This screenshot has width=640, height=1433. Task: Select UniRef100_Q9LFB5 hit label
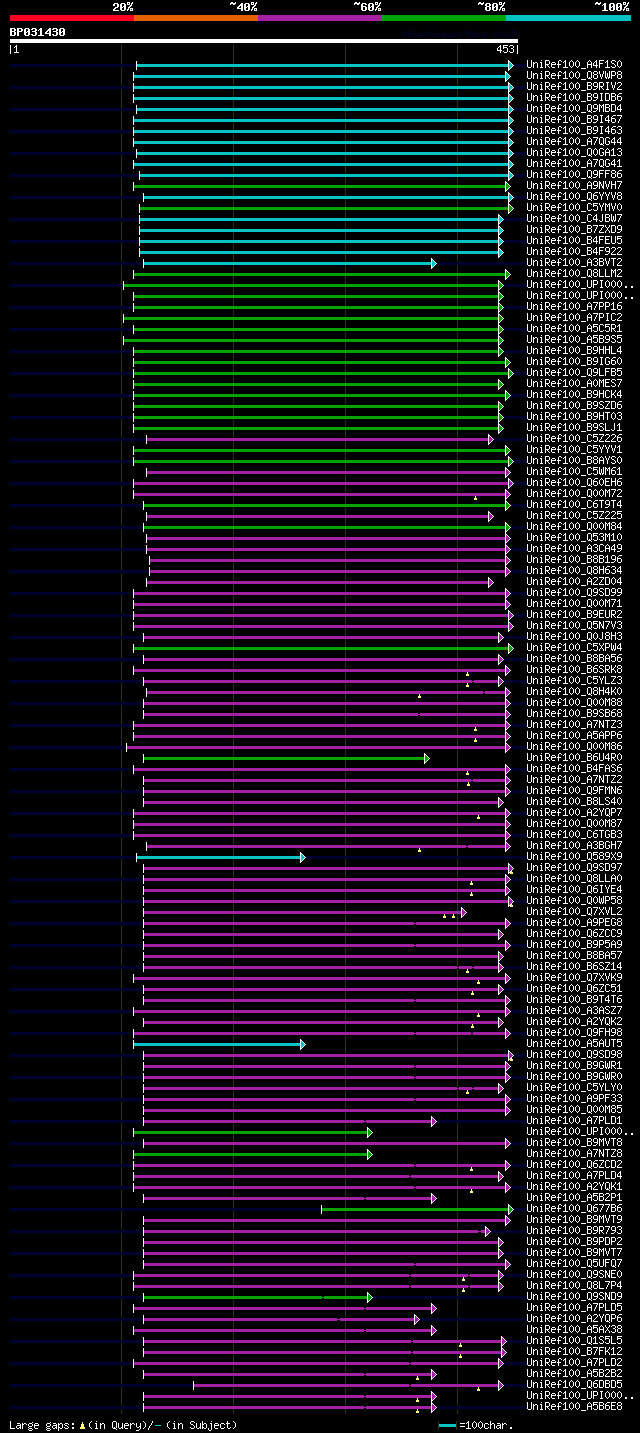pos(574,372)
